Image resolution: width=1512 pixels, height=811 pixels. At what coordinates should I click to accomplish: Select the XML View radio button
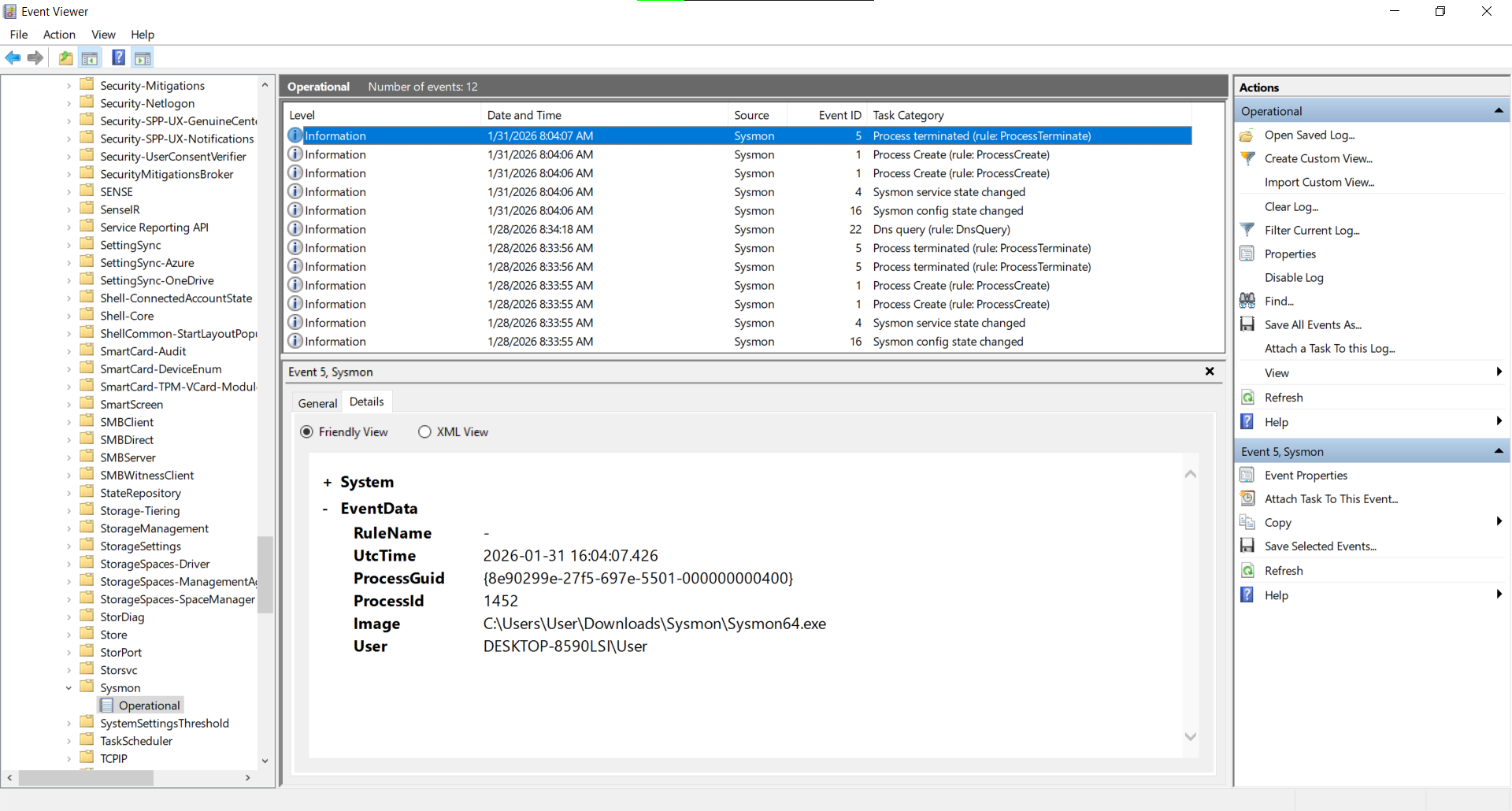pos(424,431)
